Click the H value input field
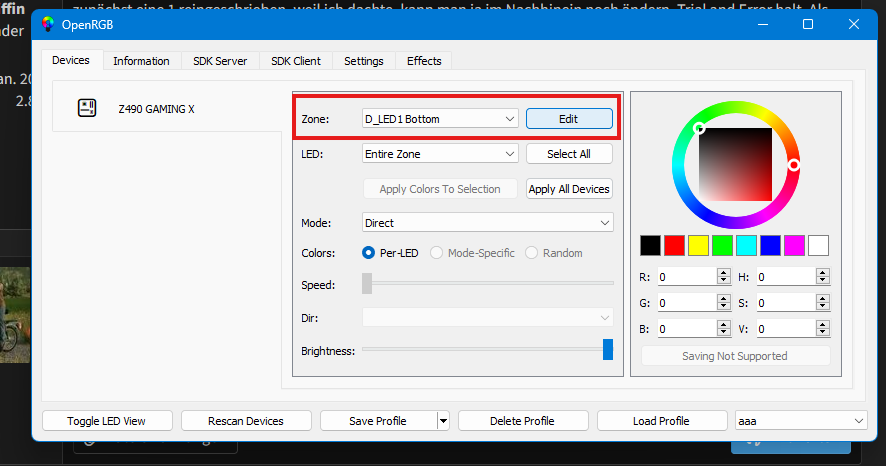This screenshot has height=466, width=886. coord(787,277)
